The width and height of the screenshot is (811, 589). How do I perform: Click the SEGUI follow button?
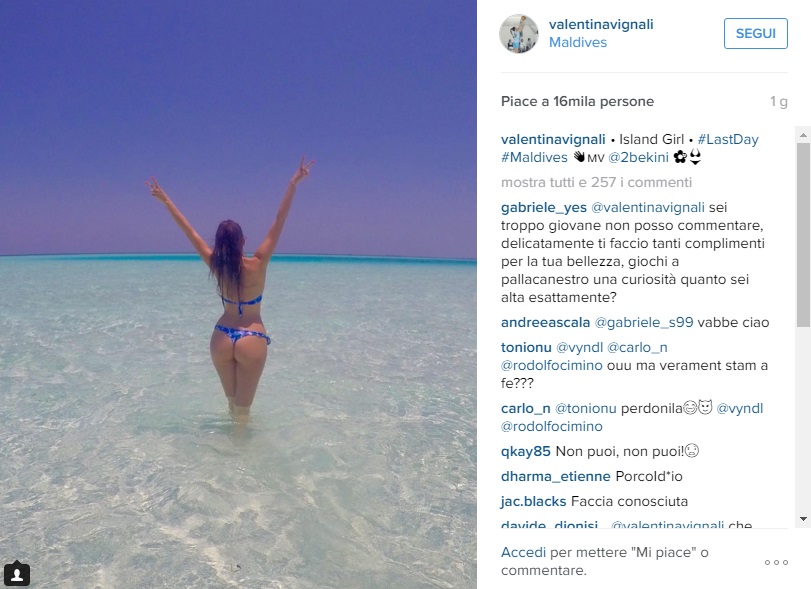pyautogui.click(x=756, y=34)
